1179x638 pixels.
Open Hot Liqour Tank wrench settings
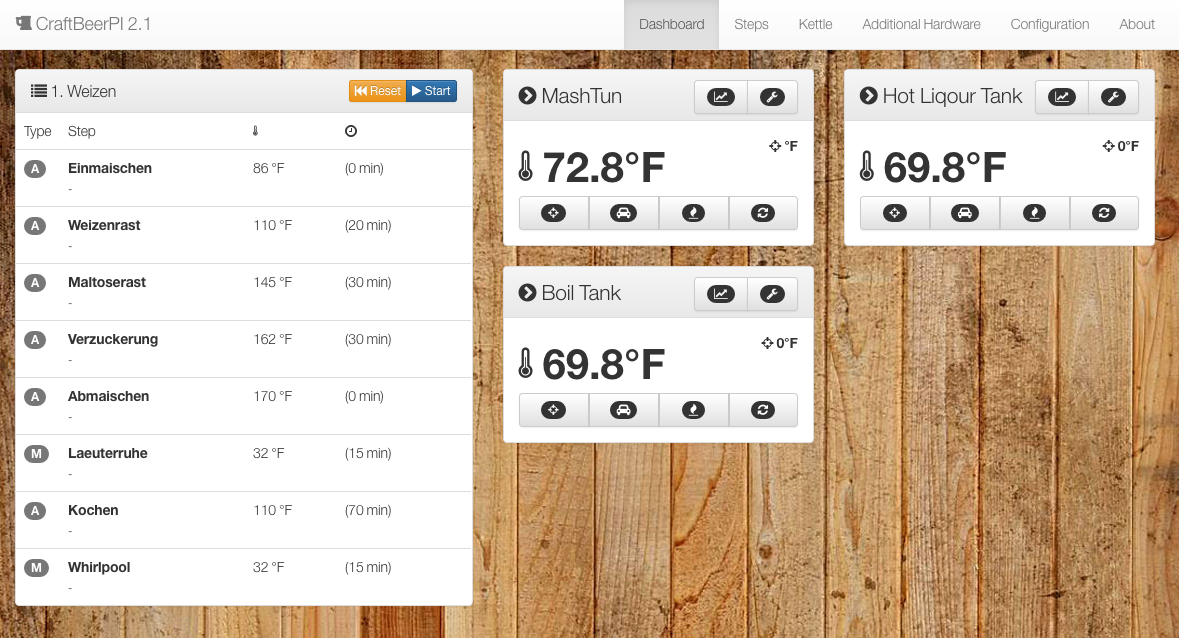coord(1113,97)
